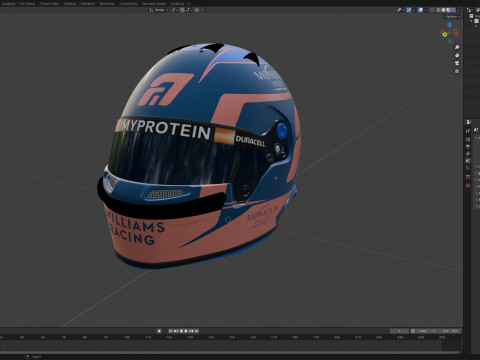Jump to the timeline start frame
This screenshot has width=480, height=360.
[x=170, y=331]
